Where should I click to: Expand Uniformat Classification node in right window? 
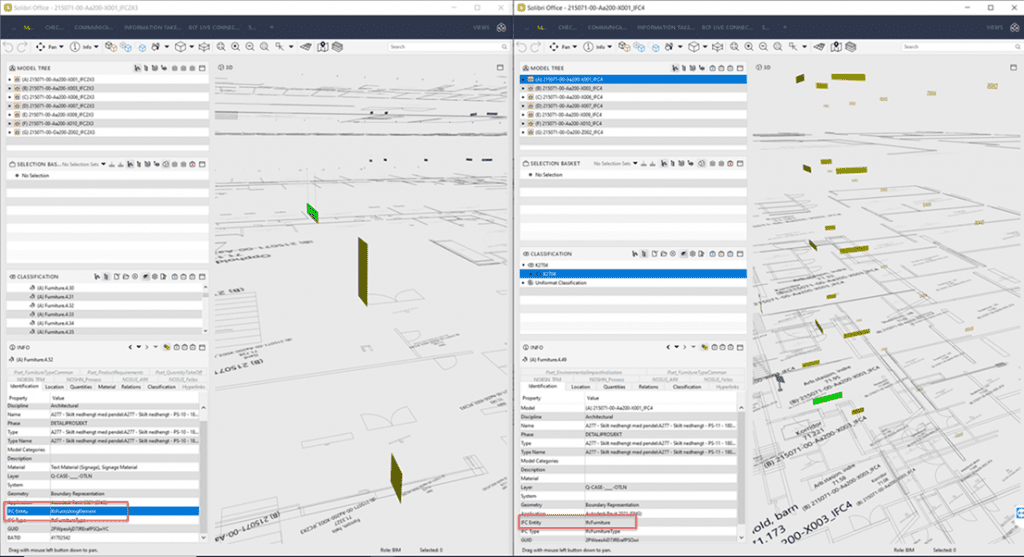pyautogui.click(x=523, y=283)
